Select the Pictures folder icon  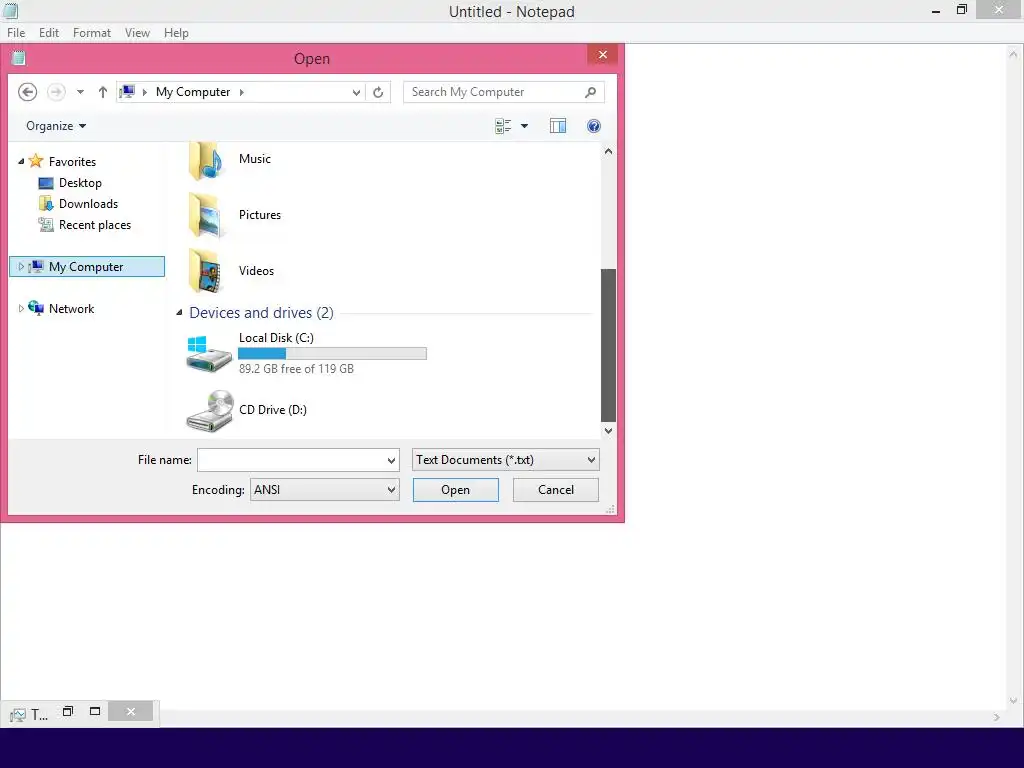pos(206,215)
